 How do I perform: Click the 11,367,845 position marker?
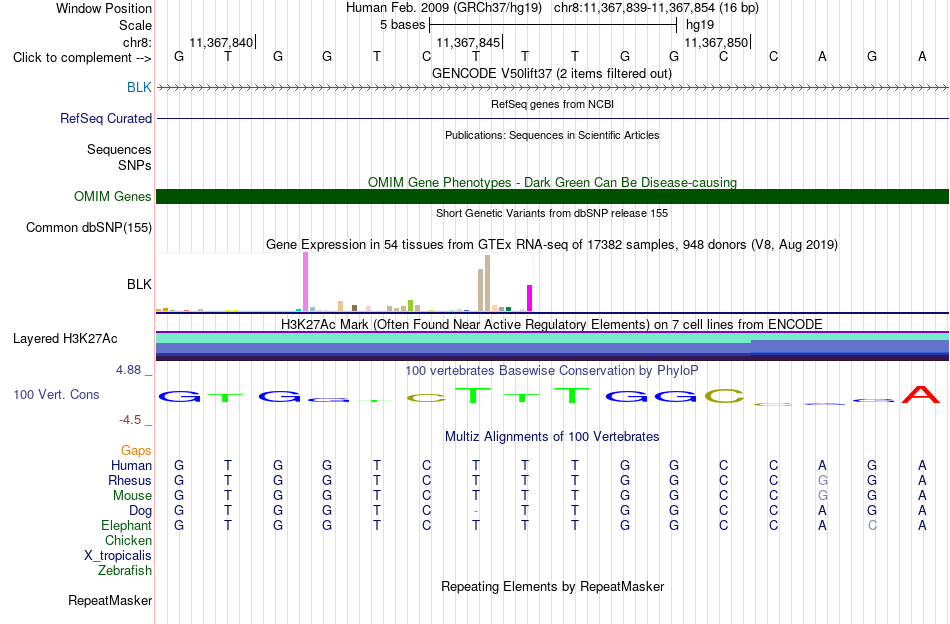468,42
